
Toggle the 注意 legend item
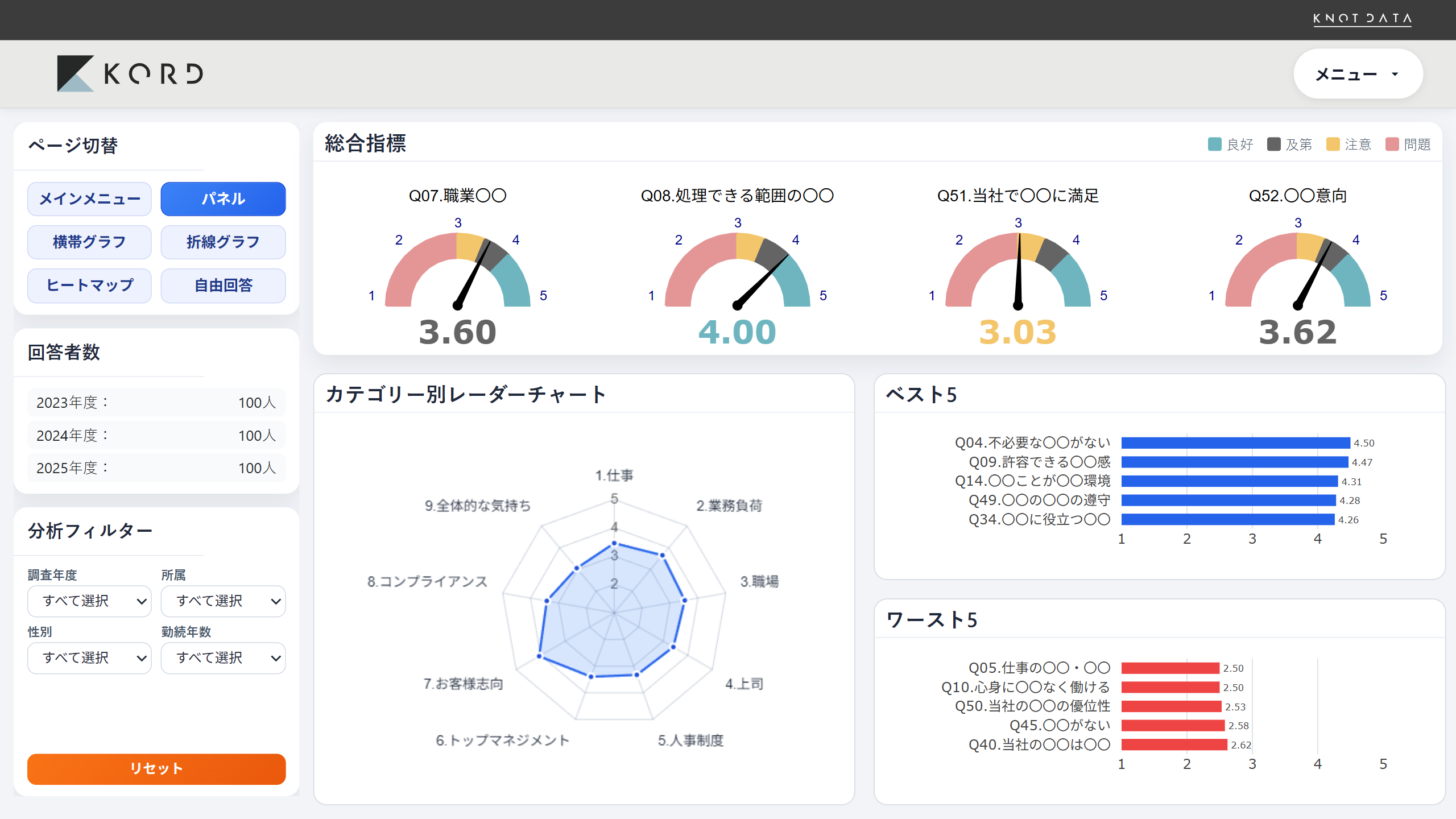1349,144
